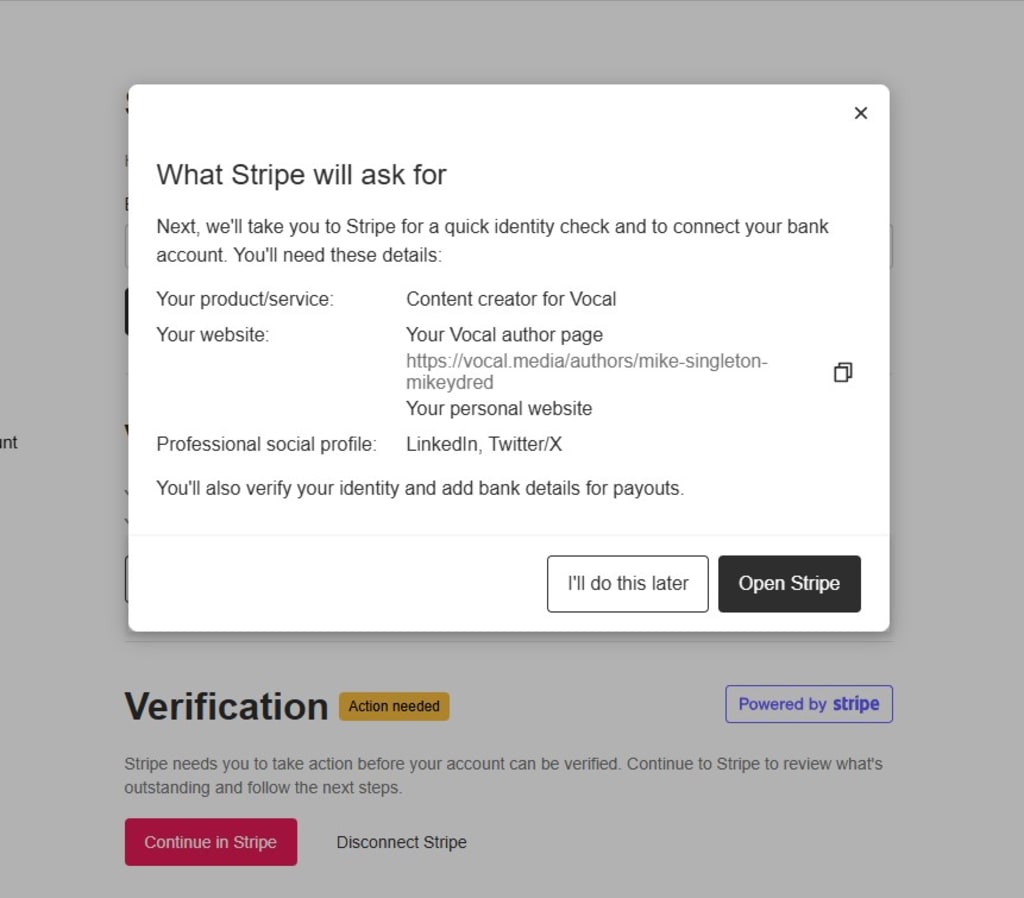The image size is (1024, 898).
Task: Close the 'What Stripe will ask for' dialog
Action: (x=861, y=113)
